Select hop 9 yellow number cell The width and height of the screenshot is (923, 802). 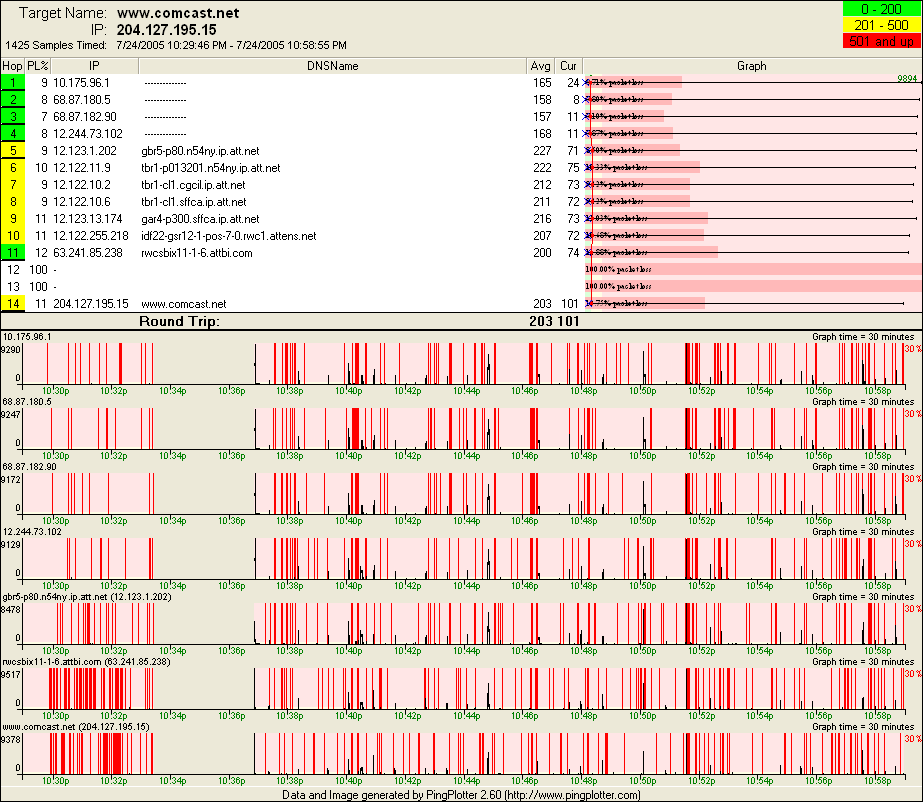(x=13, y=219)
